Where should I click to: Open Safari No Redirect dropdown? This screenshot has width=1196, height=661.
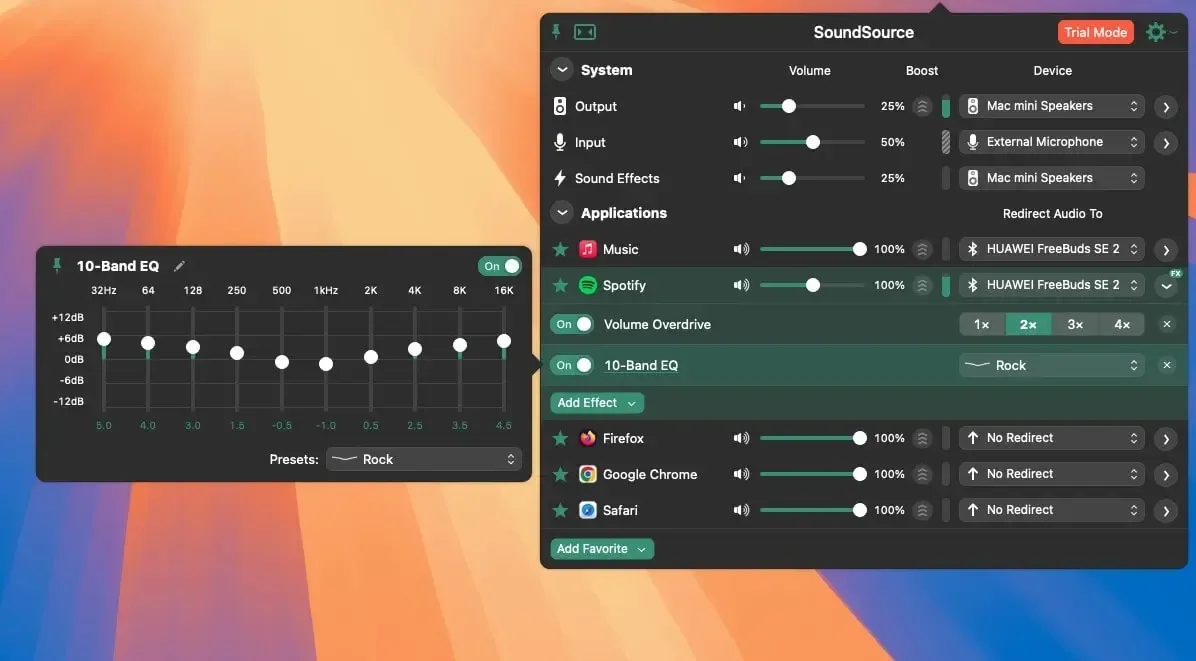tap(1052, 510)
